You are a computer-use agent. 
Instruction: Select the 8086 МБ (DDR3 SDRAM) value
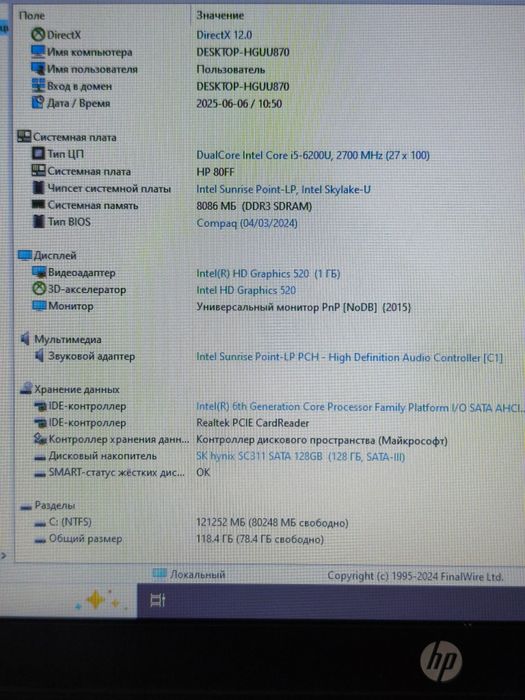click(x=254, y=206)
